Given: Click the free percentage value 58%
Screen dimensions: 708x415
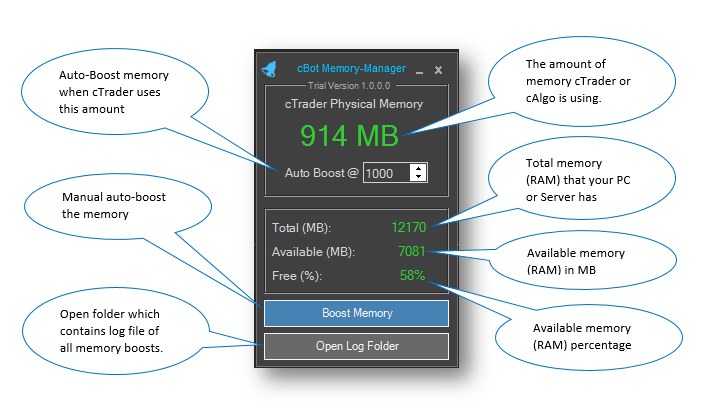Looking at the screenshot, I should 412,275.
